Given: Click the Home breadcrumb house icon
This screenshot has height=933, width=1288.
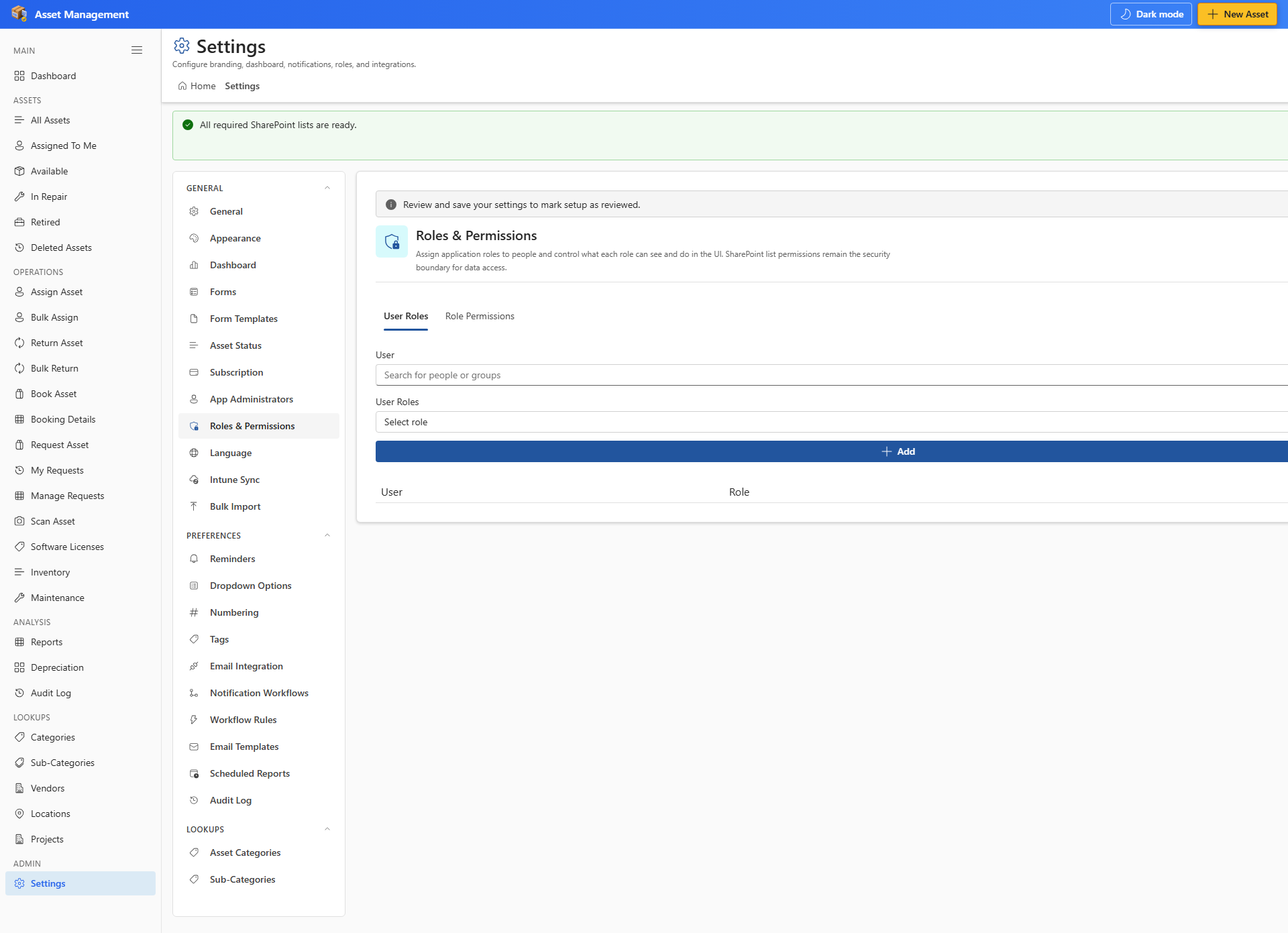Looking at the screenshot, I should coord(182,86).
